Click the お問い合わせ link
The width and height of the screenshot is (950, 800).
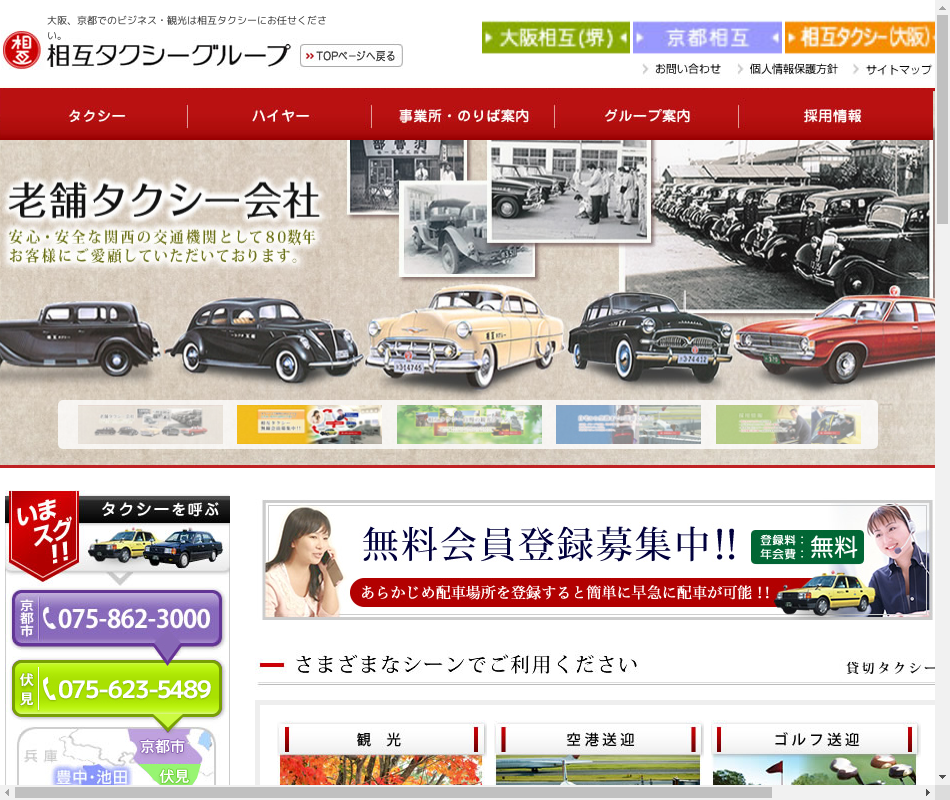click(x=687, y=69)
